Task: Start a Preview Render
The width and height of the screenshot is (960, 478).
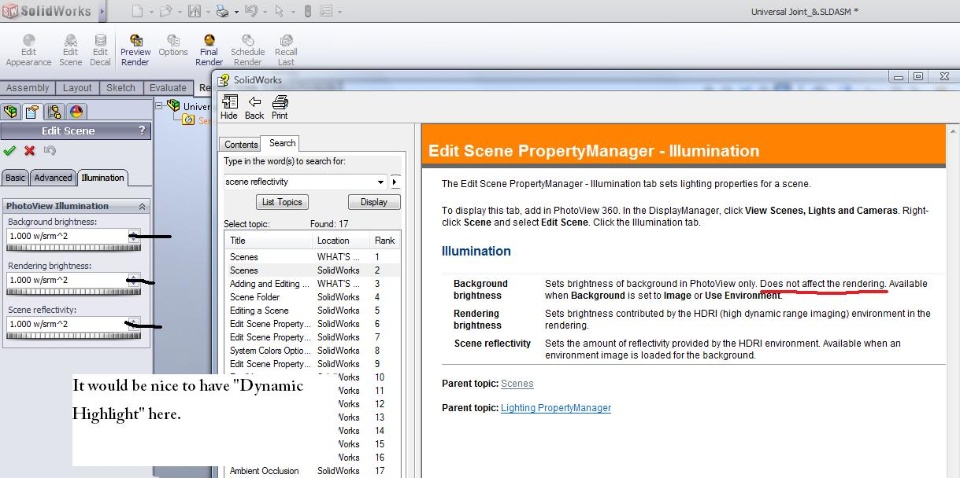Action: 135,50
